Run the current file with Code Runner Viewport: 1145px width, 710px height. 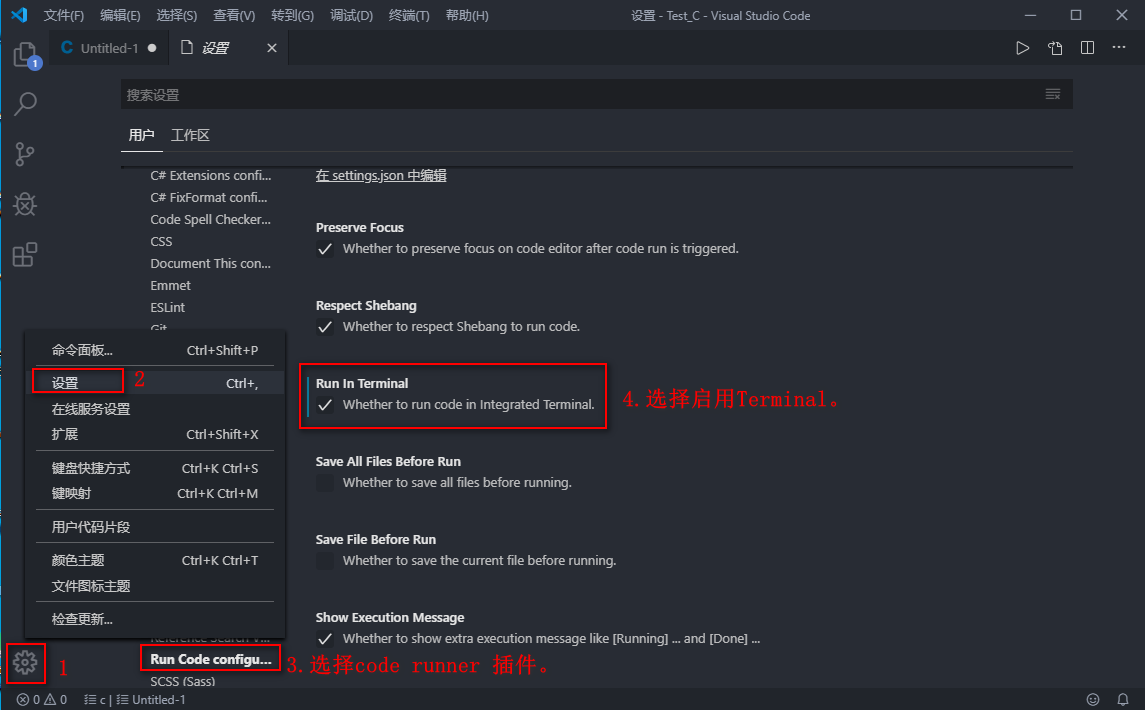[x=1022, y=46]
